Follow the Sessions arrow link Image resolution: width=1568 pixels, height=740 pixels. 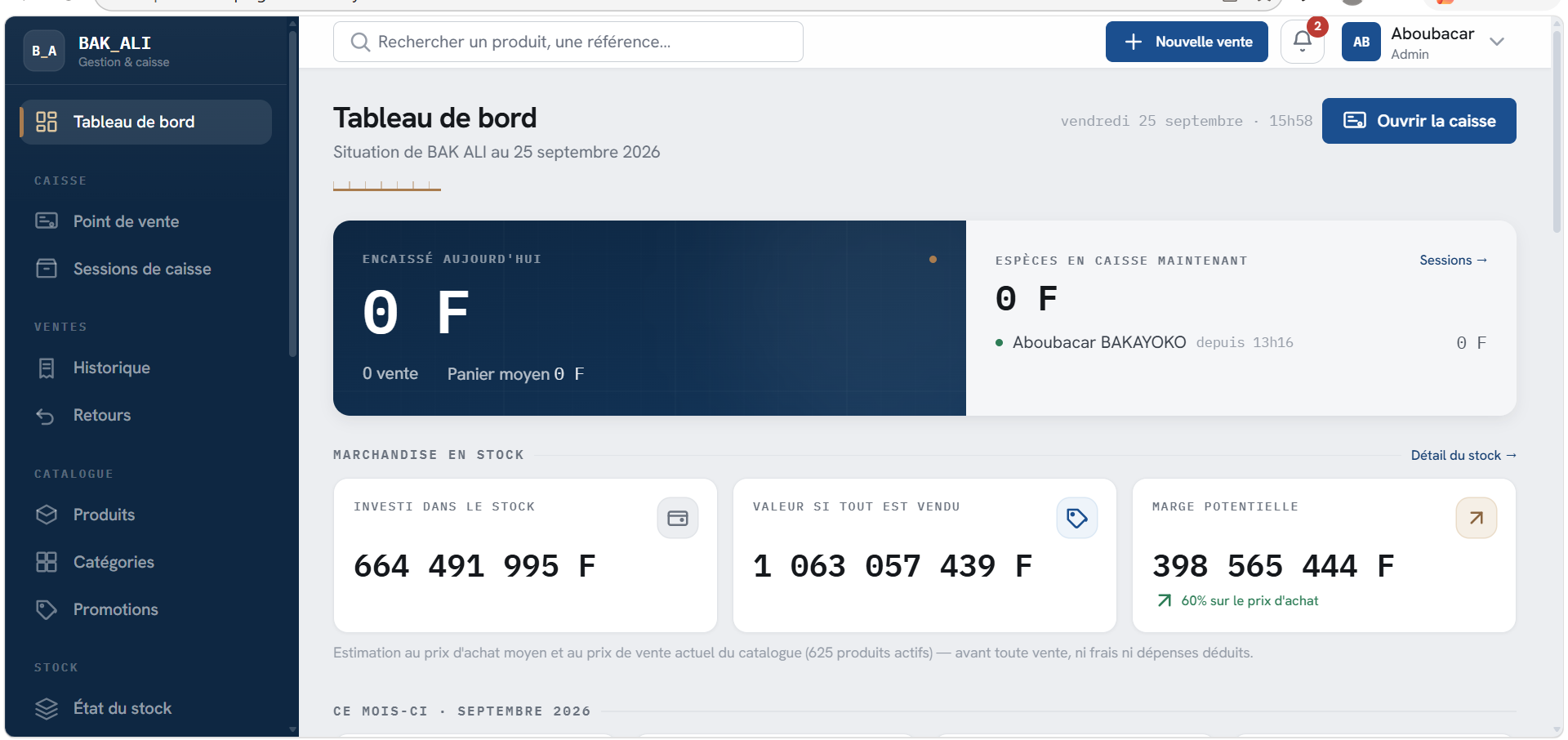pyautogui.click(x=1454, y=260)
